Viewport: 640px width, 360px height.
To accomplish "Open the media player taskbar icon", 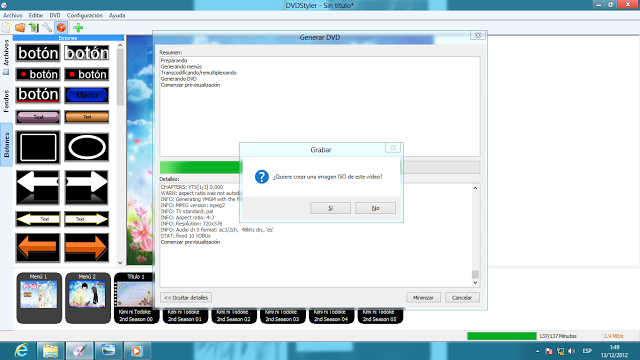I will click(x=136, y=351).
